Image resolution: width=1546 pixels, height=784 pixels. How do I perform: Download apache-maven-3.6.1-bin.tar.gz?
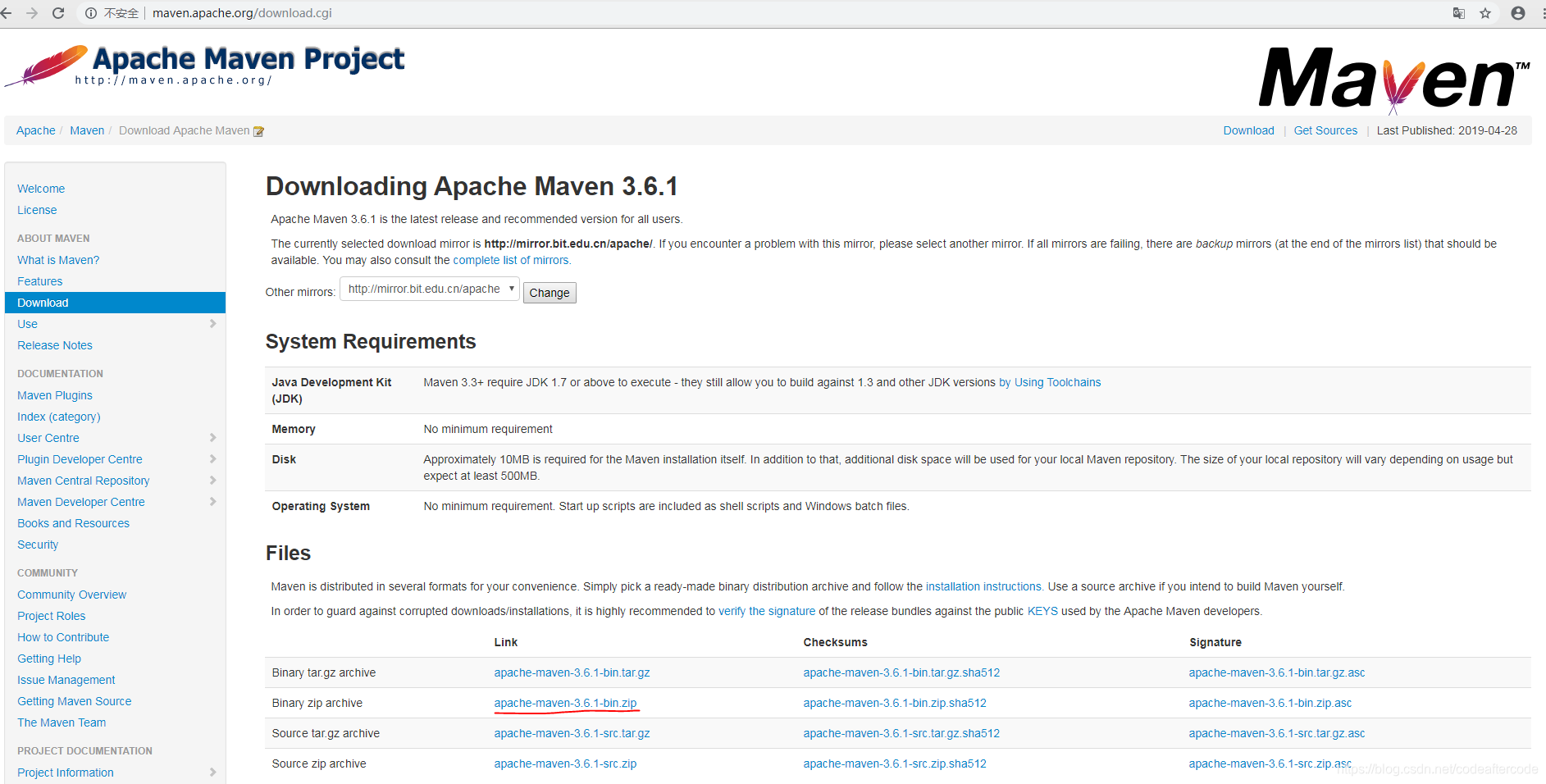tap(572, 672)
